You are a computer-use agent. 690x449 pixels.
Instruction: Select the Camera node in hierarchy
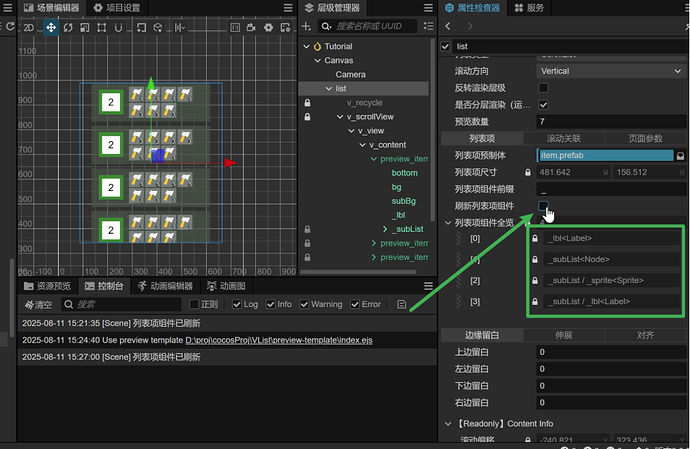point(350,74)
